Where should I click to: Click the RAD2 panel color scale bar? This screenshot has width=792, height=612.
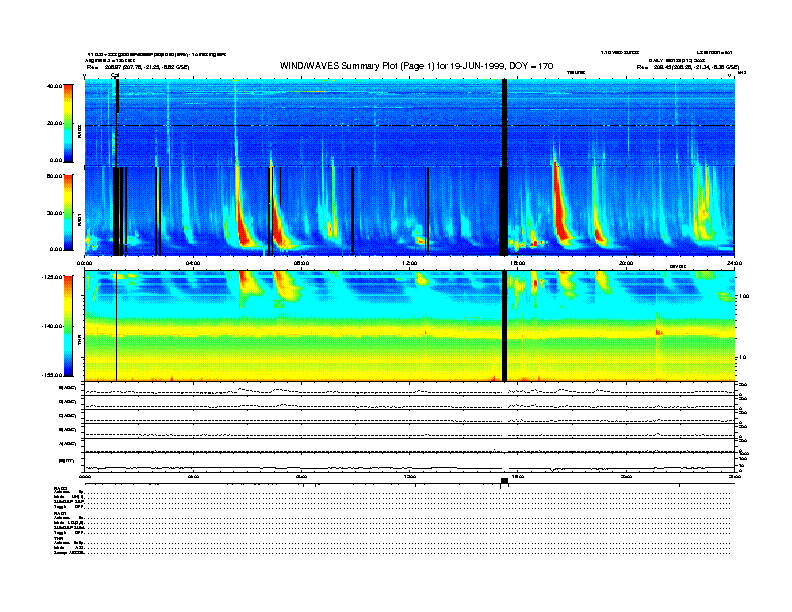68,123
